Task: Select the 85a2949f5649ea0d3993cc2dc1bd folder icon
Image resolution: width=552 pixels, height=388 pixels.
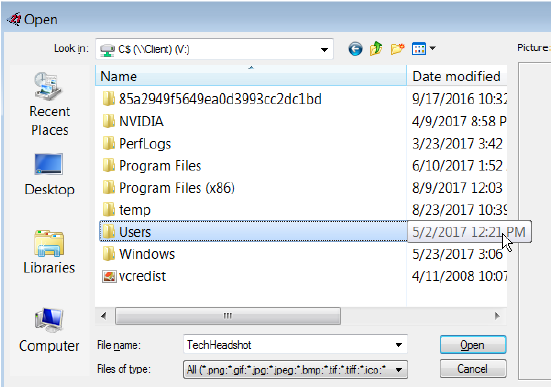Action: click(x=108, y=99)
